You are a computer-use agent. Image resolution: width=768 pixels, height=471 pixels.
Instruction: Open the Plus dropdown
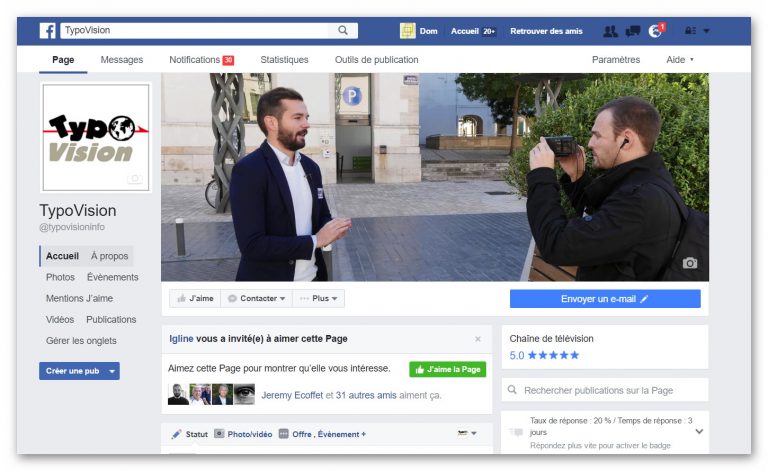click(x=318, y=298)
